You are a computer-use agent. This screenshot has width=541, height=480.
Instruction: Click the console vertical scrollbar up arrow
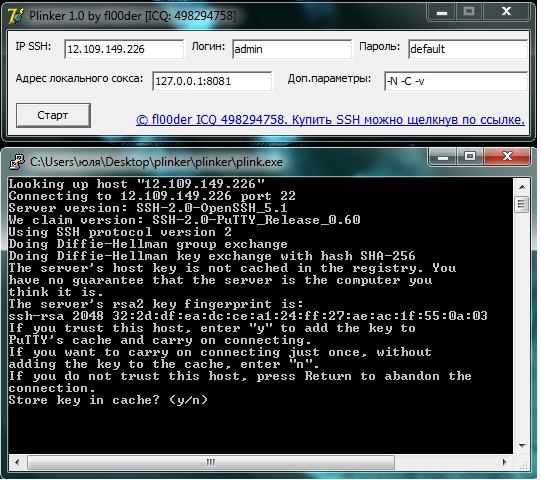(522, 187)
